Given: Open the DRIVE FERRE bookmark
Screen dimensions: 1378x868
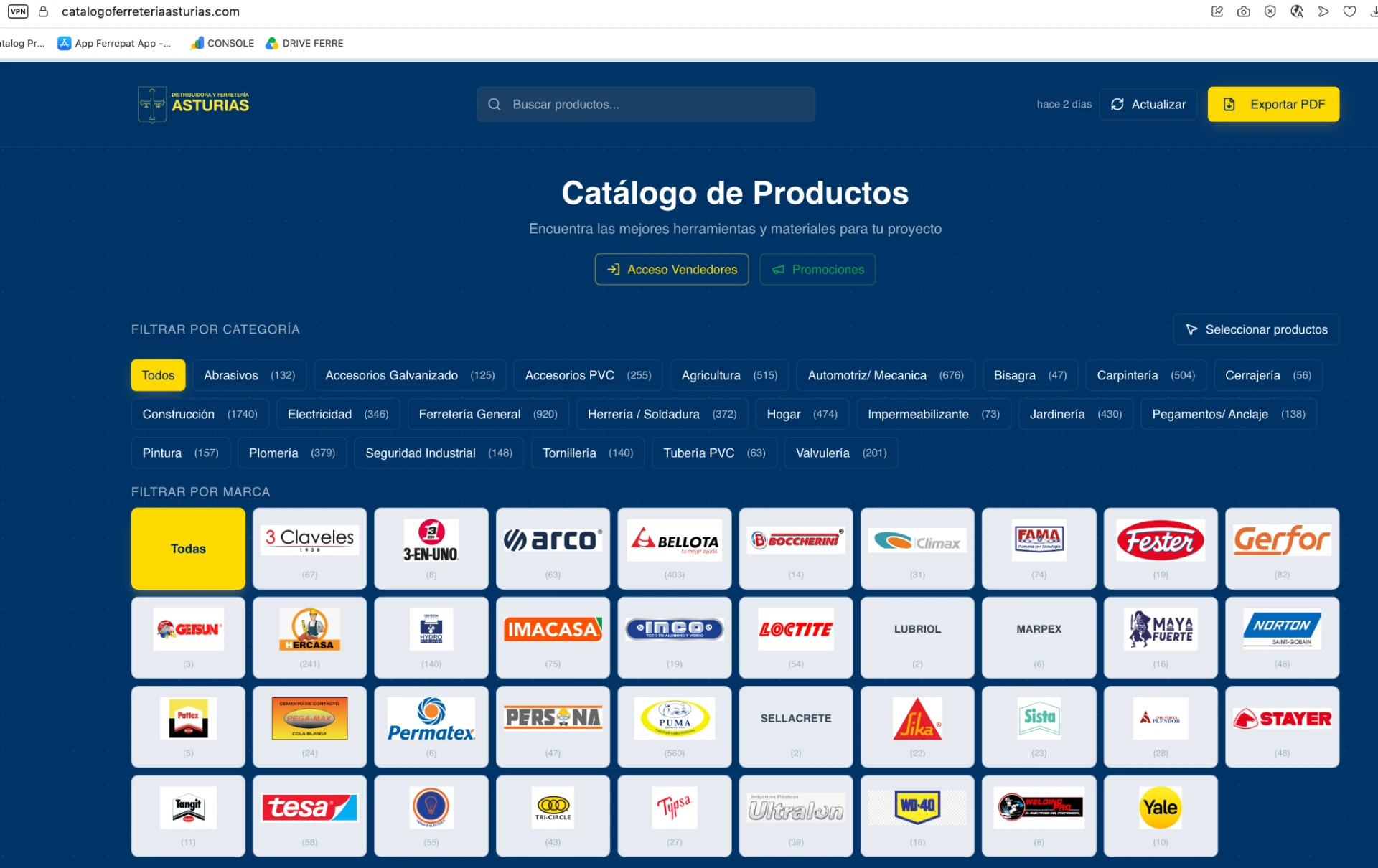Looking at the screenshot, I should click(304, 43).
